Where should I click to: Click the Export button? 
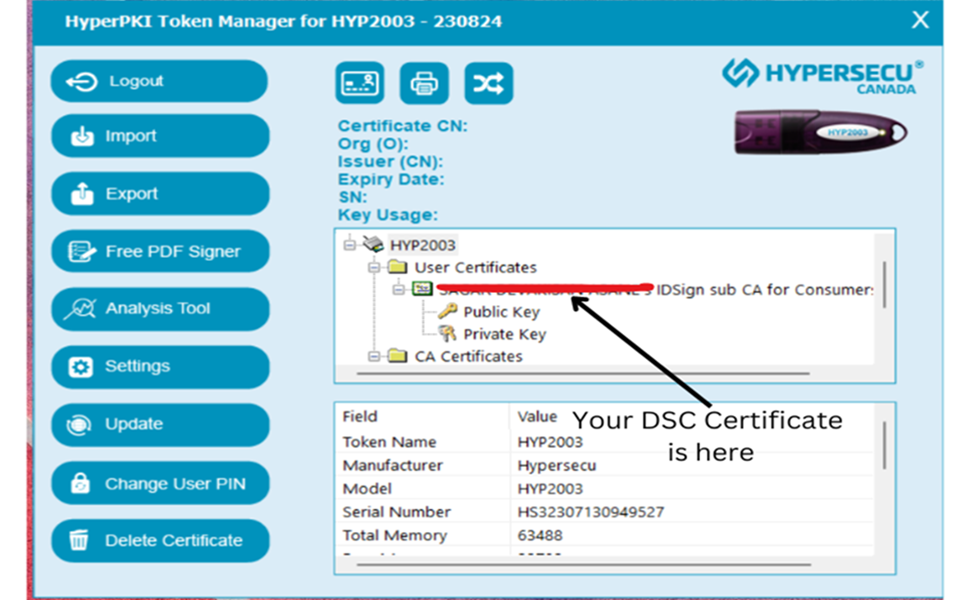[160, 194]
